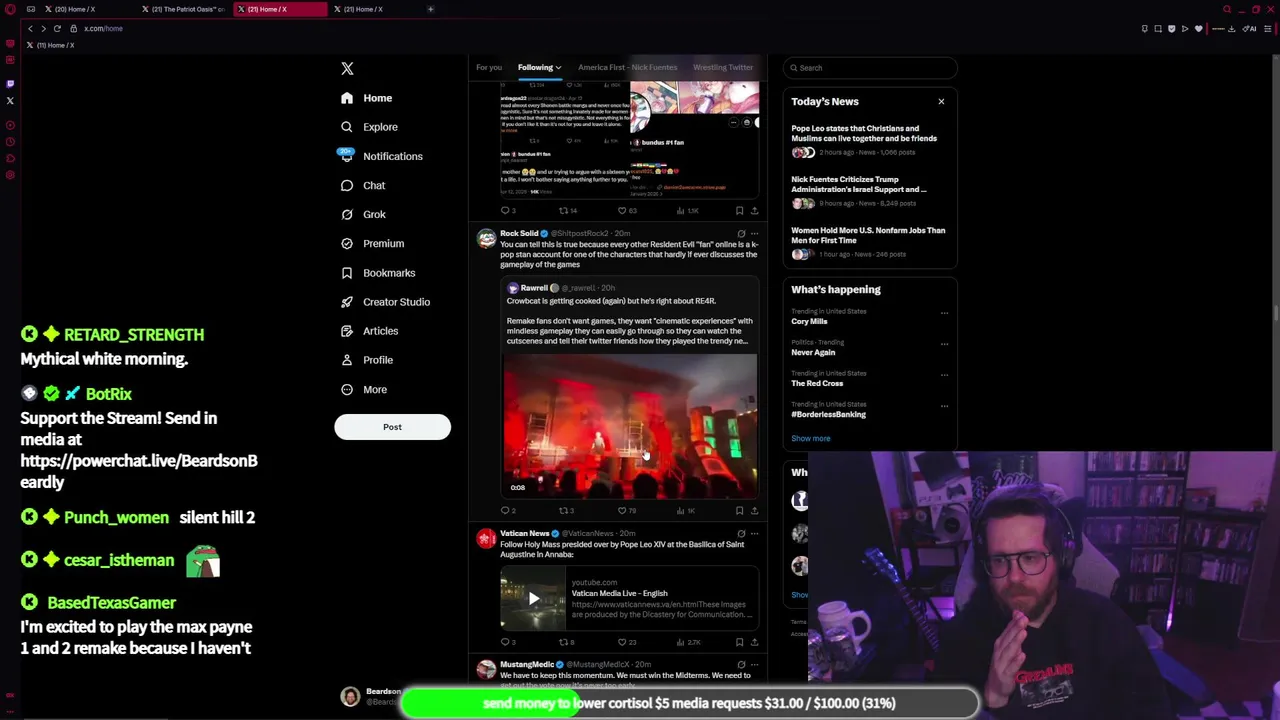This screenshot has height=720, width=1280.
Task: Open options for #BorderlessBanking trend
Action: [944, 405]
